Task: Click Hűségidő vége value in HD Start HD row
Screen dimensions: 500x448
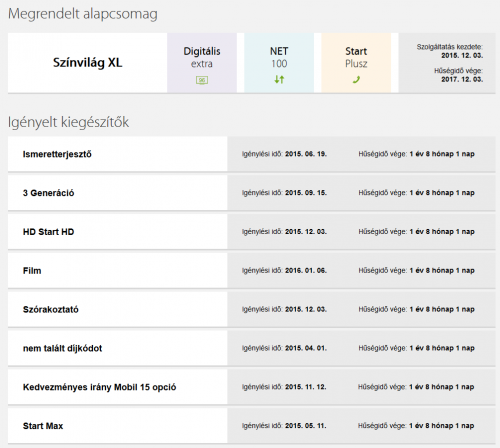Action: point(442,232)
